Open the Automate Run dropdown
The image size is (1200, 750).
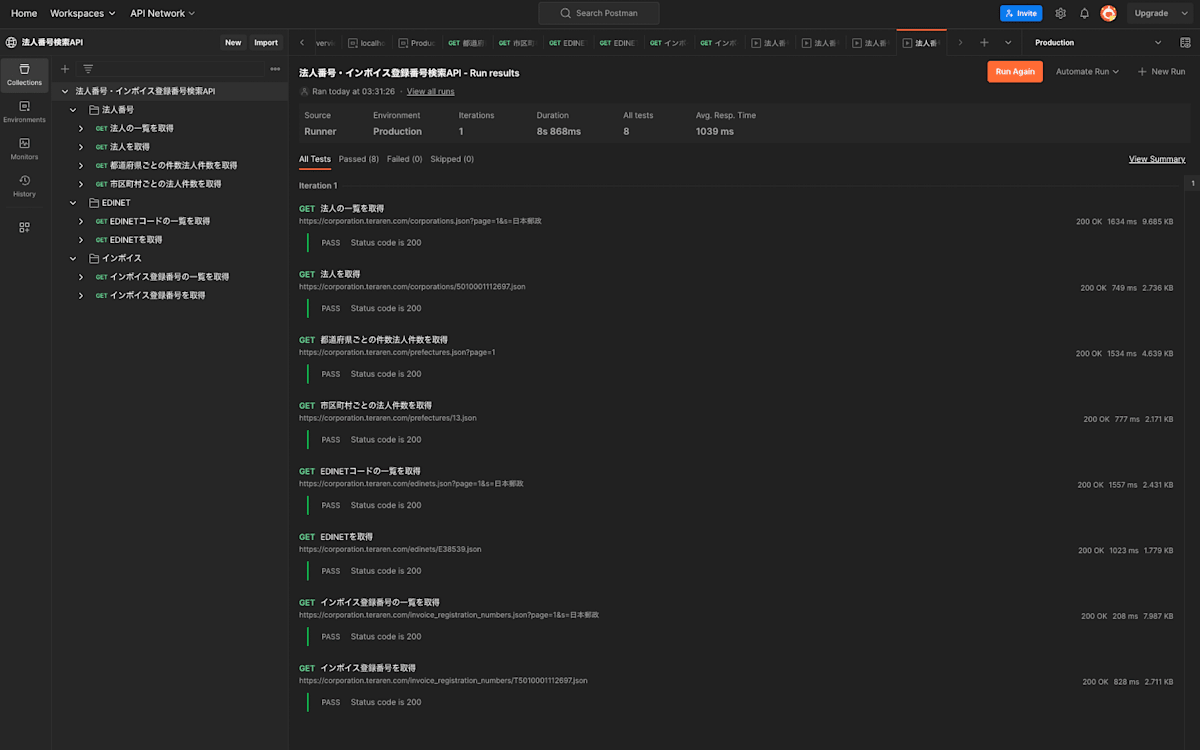pyautogui.click(x=1087, y=72)
